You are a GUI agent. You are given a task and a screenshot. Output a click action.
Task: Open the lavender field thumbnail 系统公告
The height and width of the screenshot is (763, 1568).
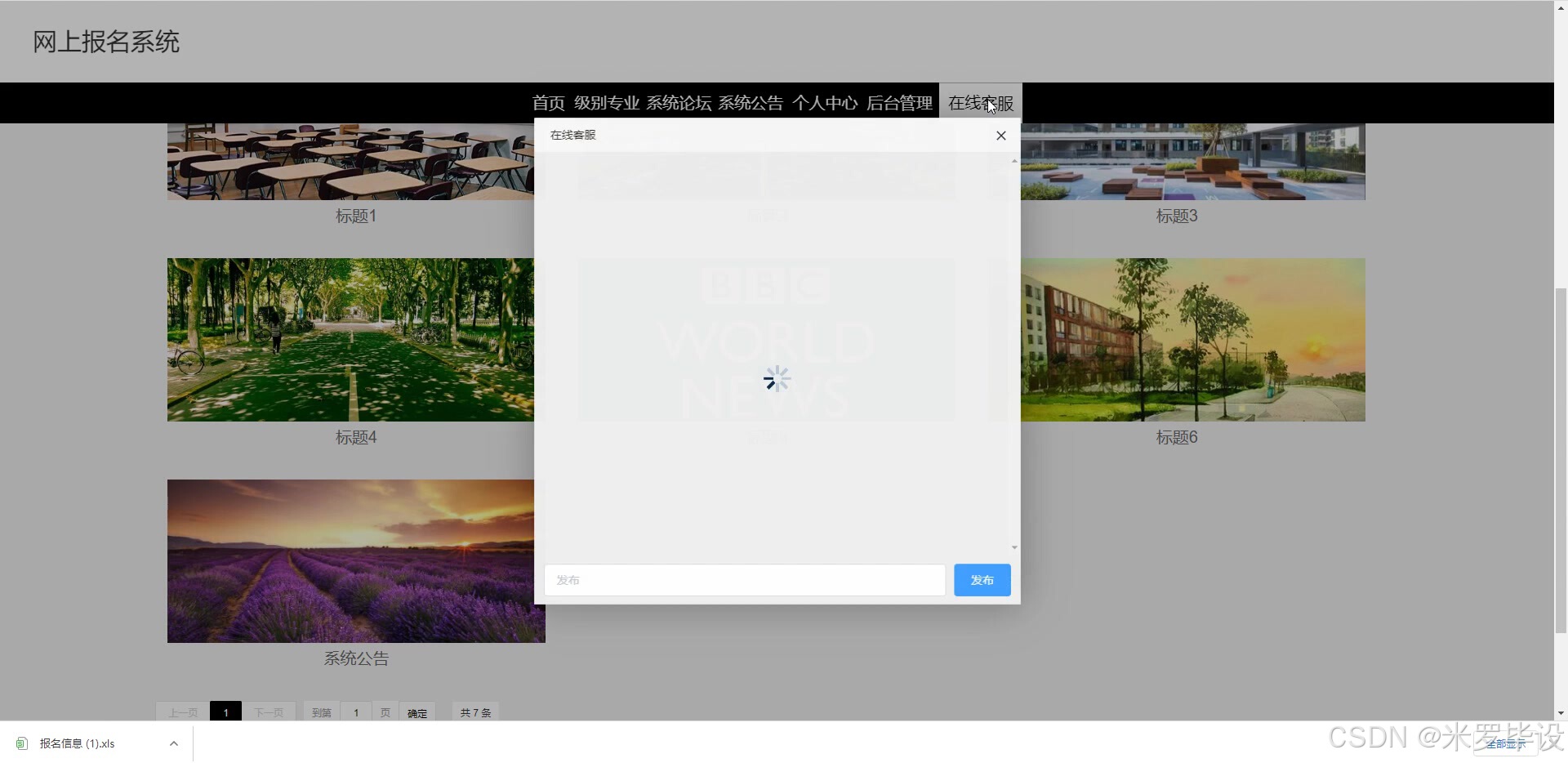point(356,561)
